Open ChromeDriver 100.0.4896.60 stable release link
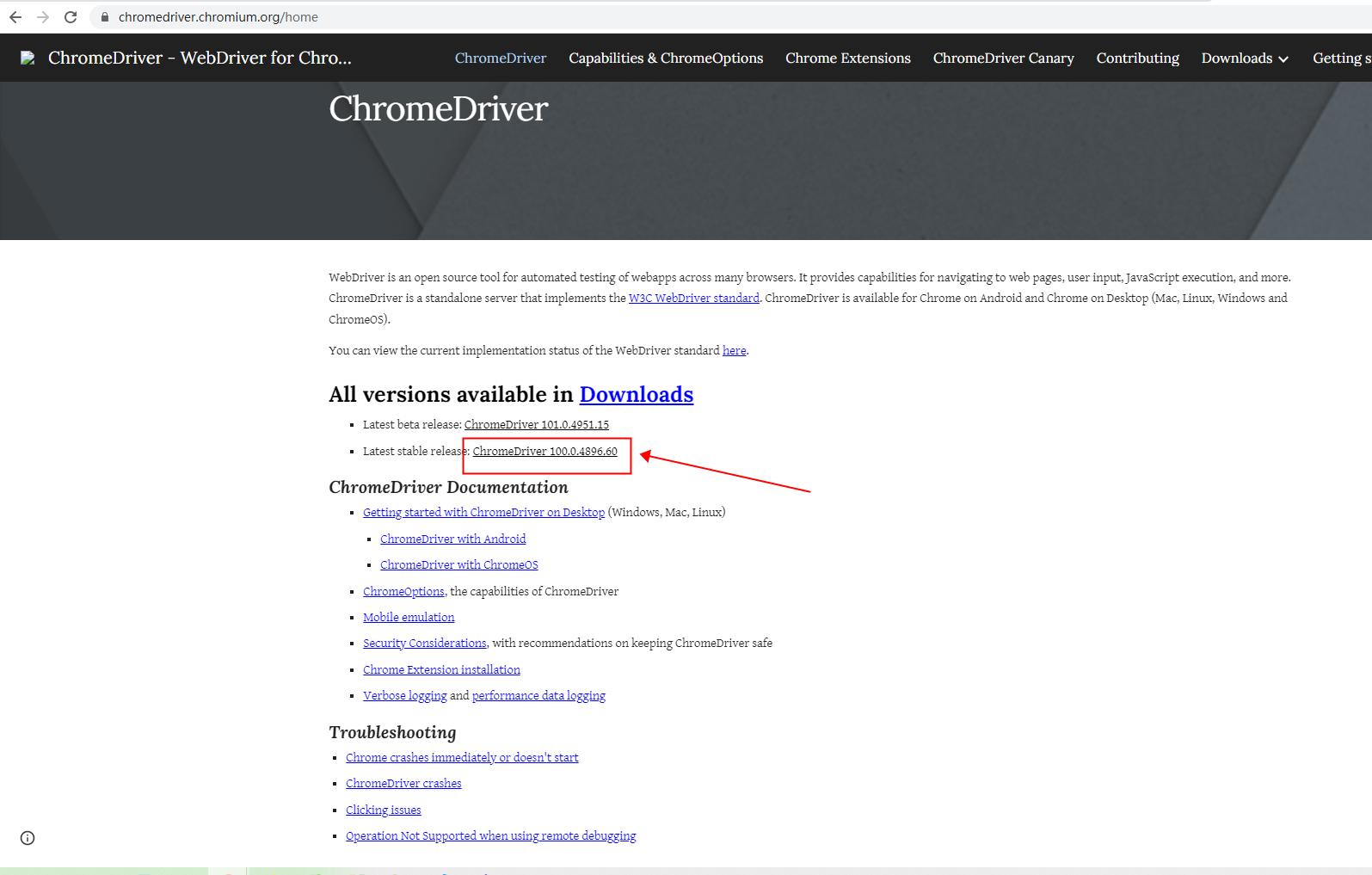Image resolution: width=1372 pixels, height=875 pixels. pos(545,451)
